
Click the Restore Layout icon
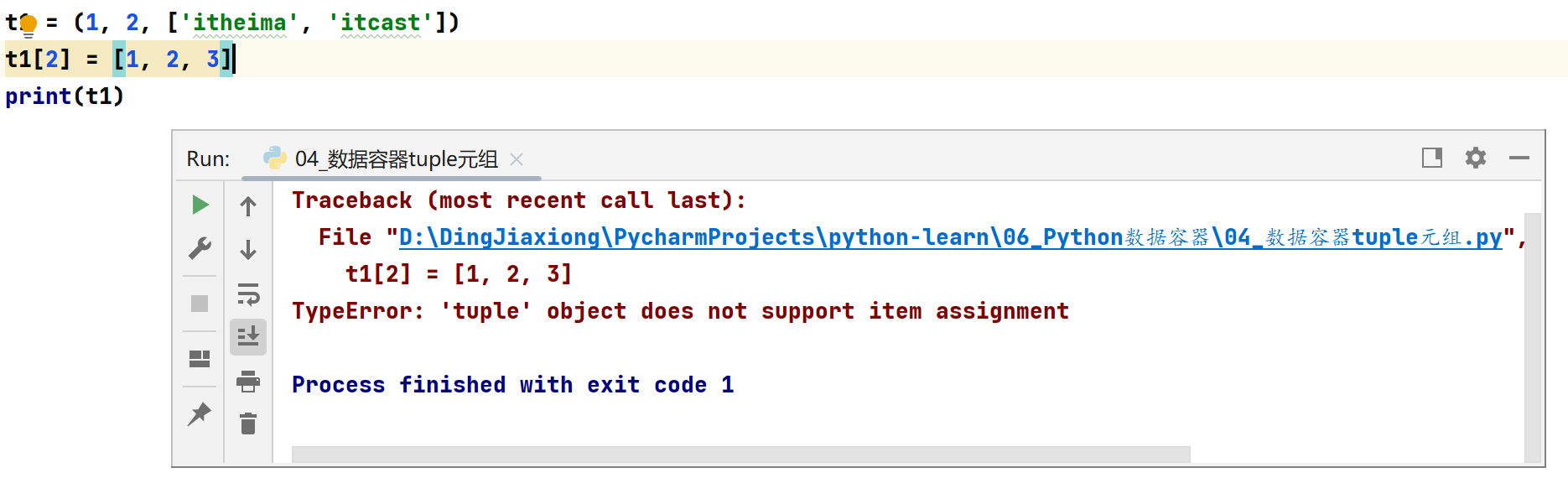(200, 359)
